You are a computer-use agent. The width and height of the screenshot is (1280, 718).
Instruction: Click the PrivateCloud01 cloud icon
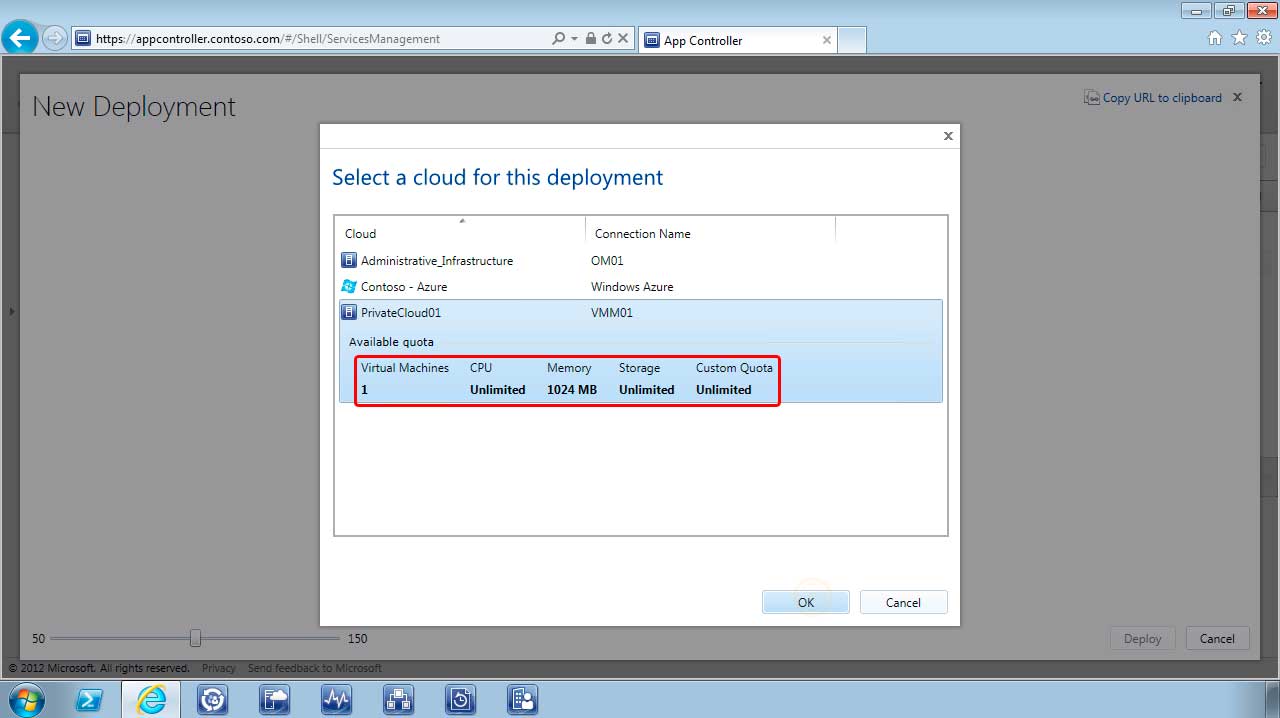point(348,313)
